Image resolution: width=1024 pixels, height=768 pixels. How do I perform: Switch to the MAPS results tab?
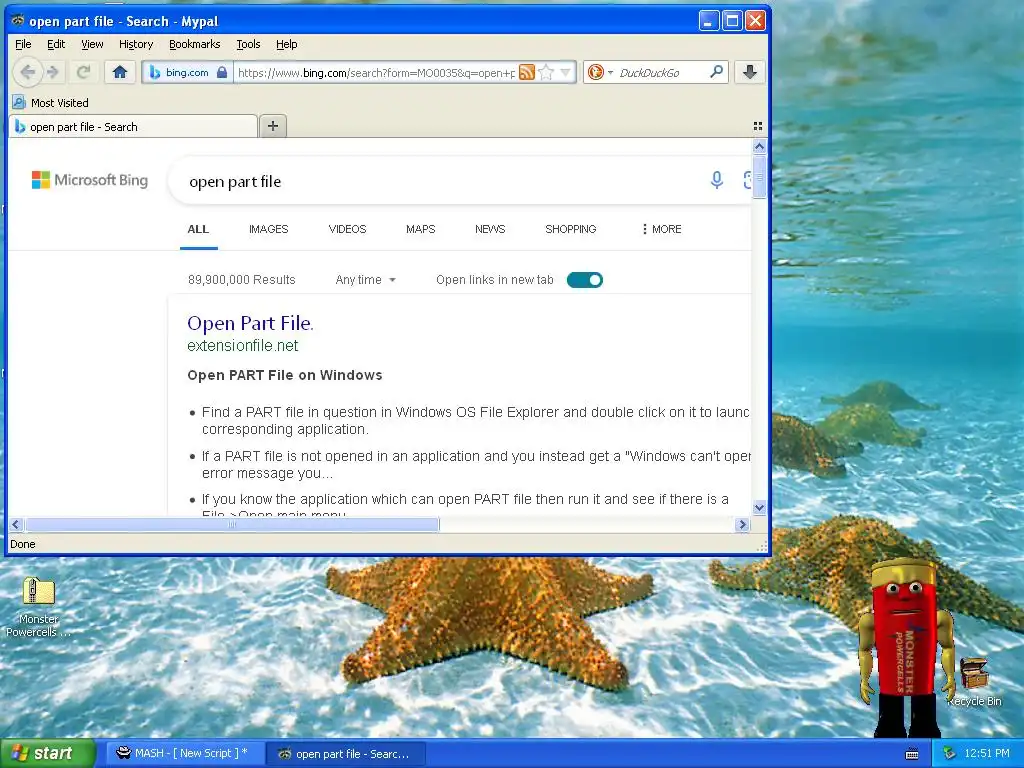coord(421,229)
